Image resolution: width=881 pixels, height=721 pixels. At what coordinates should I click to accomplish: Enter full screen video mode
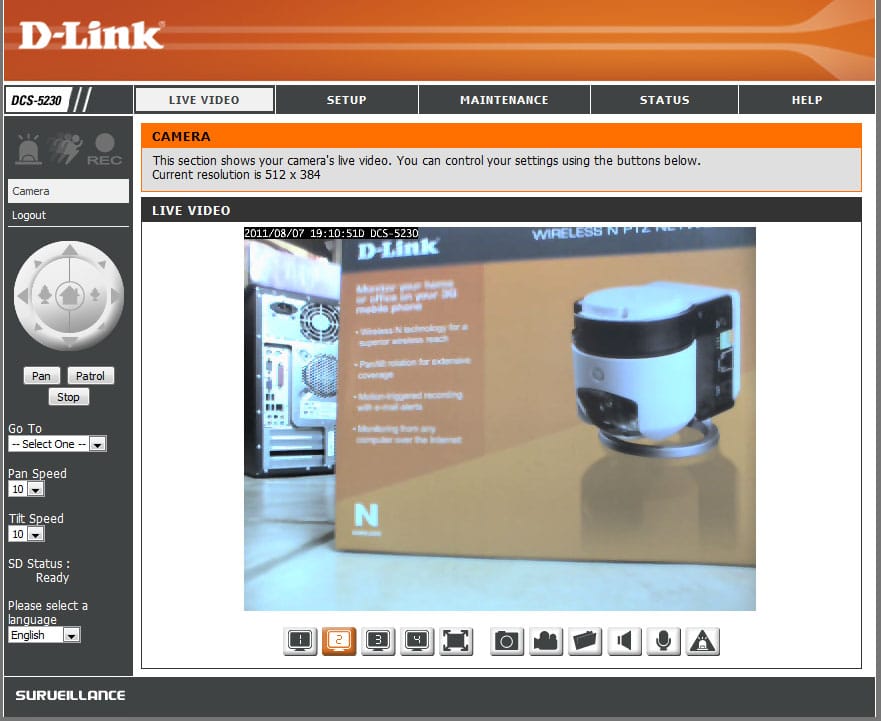456,641
